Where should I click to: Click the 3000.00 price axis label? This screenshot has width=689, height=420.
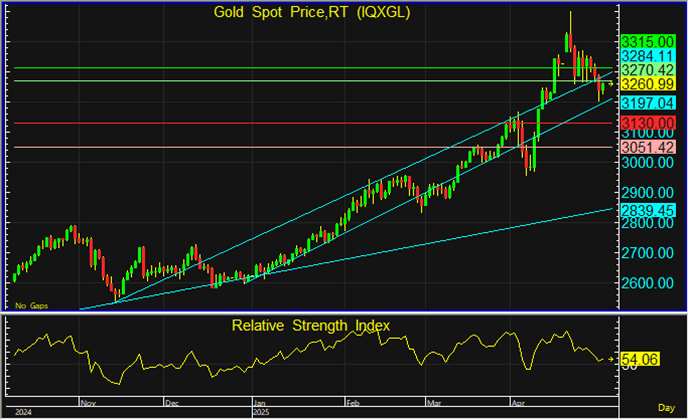click(647, 162)
